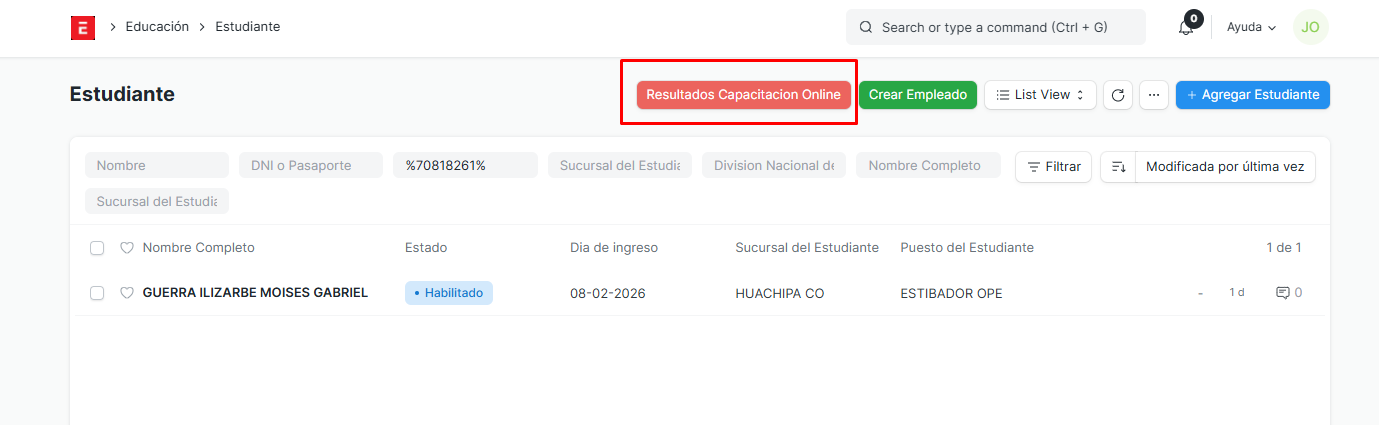Screen dimensions: 1379x425
Task: Click the refresh list icon
Action: pos(1118,95)
